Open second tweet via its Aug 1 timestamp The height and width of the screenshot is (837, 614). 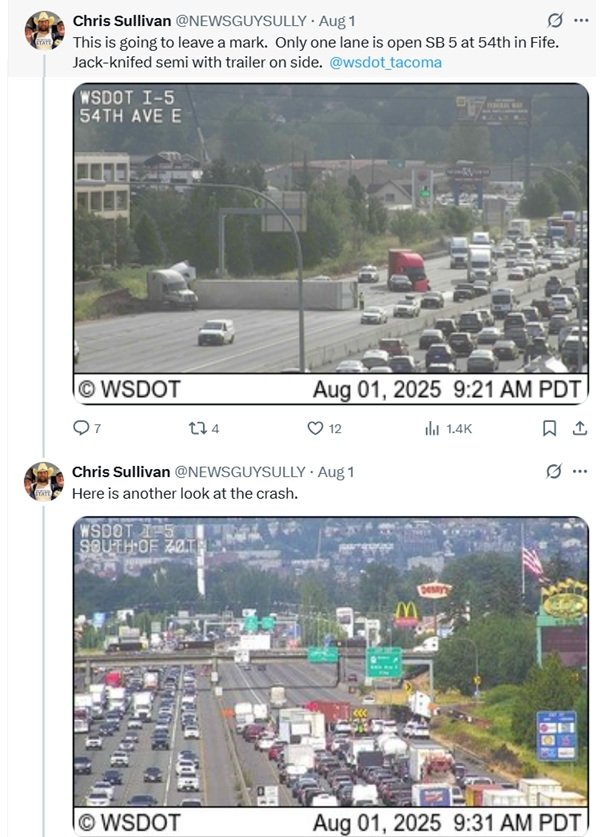[336, 471]
